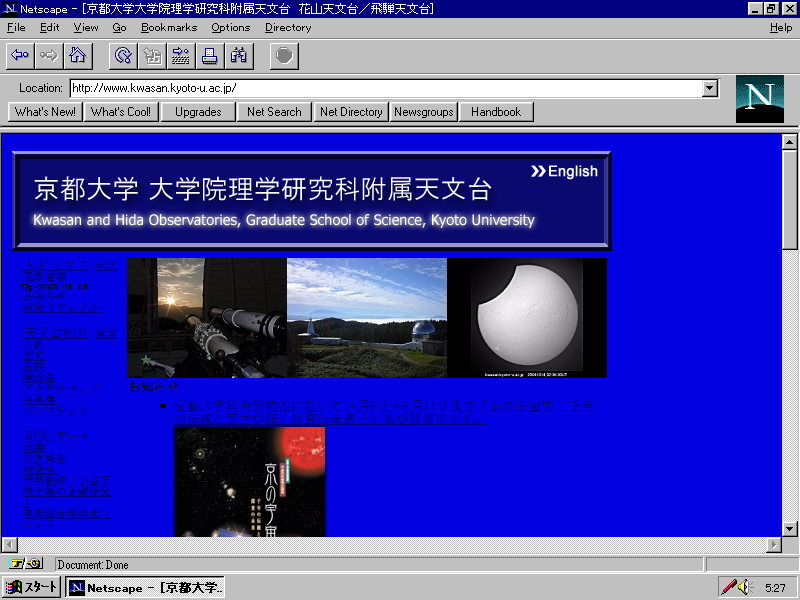The image size is (800, 600).
Task: Click the Net Directory button
Action: click(x=351, y=112)
